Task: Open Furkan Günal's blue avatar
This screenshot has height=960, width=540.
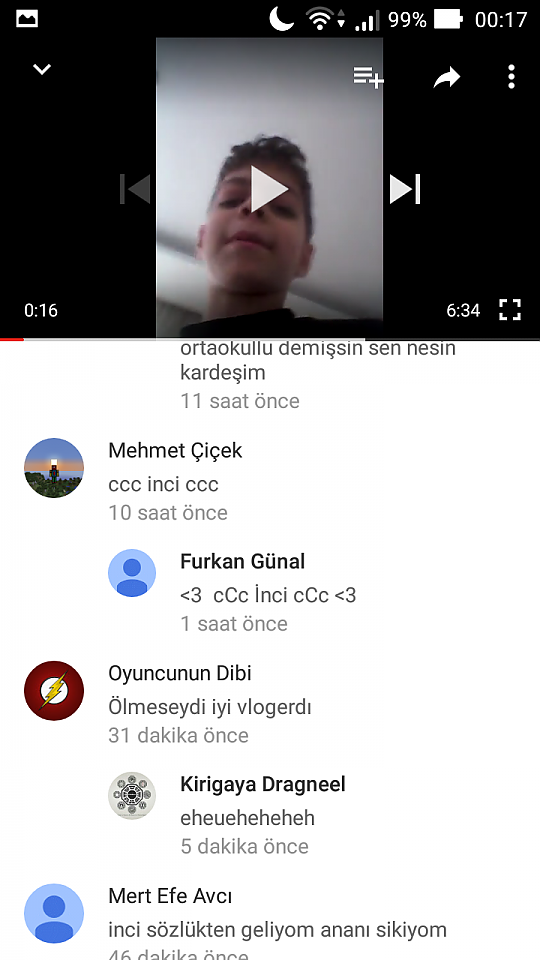Action: click(132, 573)
